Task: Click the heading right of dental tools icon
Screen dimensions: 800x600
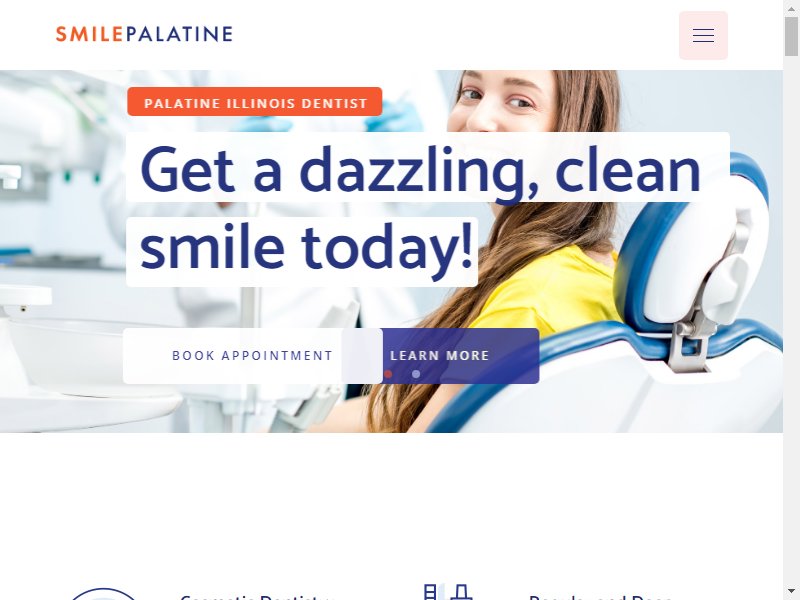Action: [x=600, y=596]
